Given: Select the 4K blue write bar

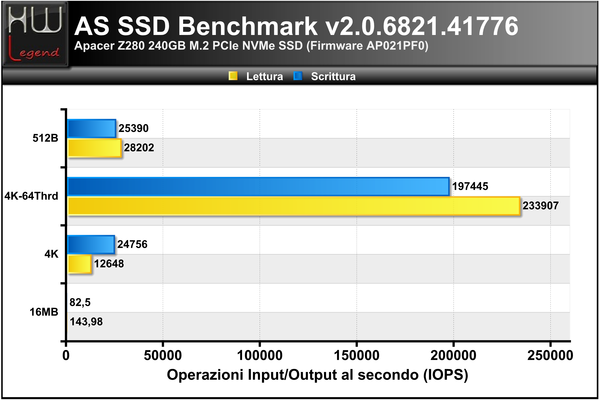Looking at the screenshot, I should (91, 244).
